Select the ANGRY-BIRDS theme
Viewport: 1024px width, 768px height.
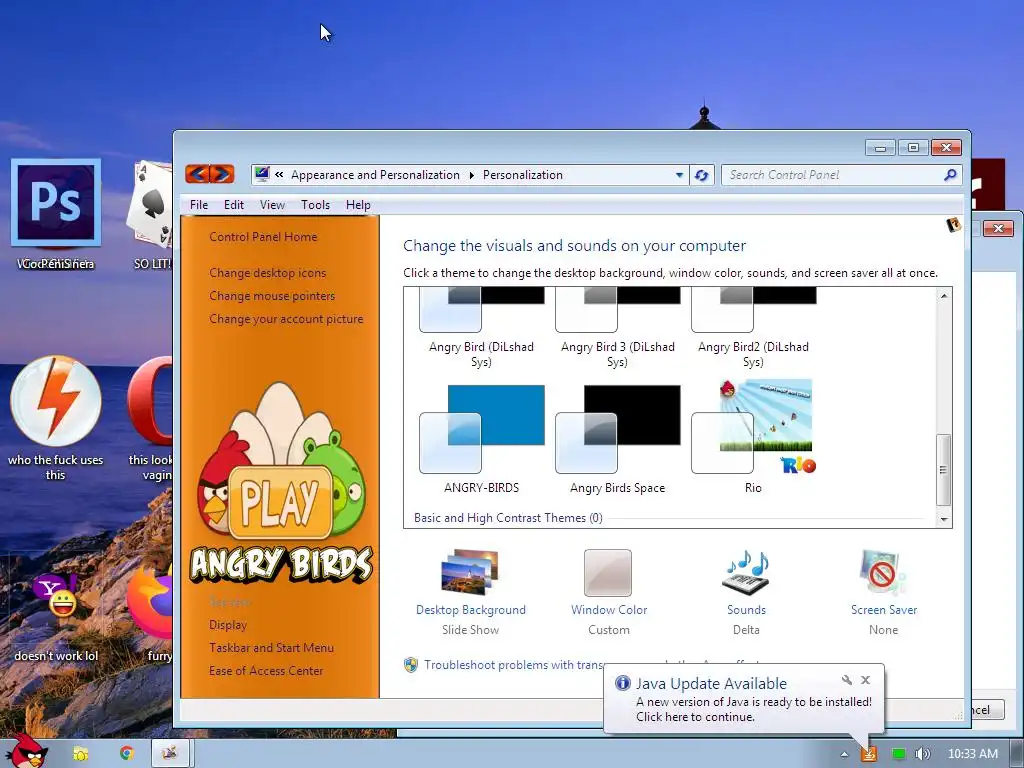pos(482,439)
